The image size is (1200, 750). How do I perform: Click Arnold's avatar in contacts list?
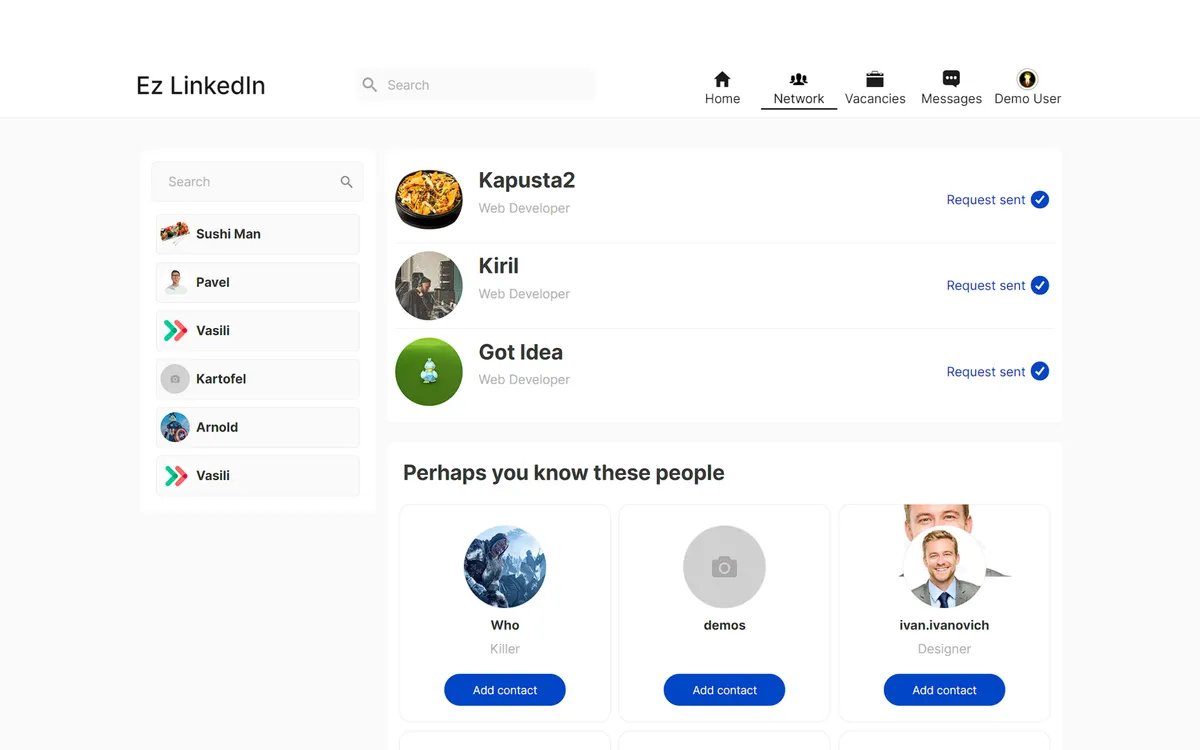(x=175, y=427)
